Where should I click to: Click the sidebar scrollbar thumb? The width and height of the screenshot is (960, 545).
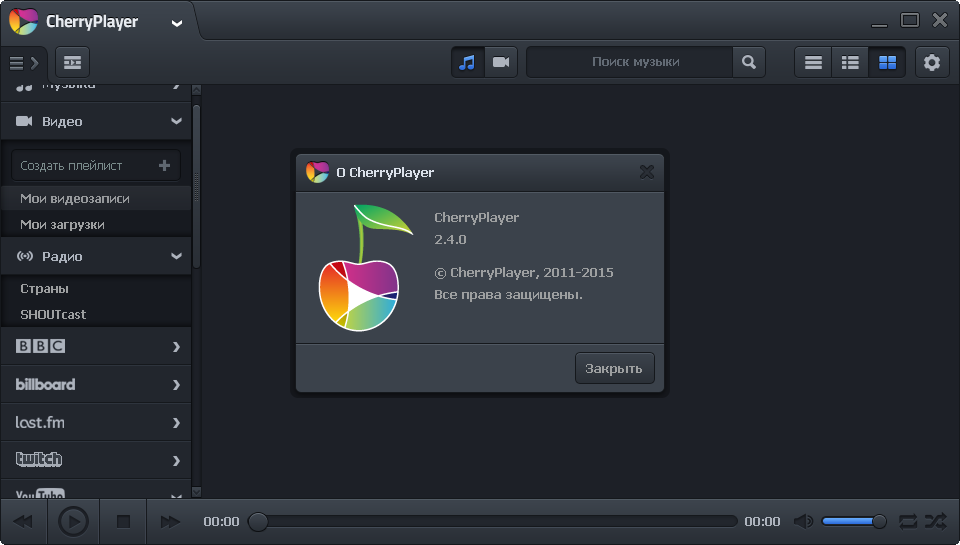pyautogui.click(x=197, y=186)
